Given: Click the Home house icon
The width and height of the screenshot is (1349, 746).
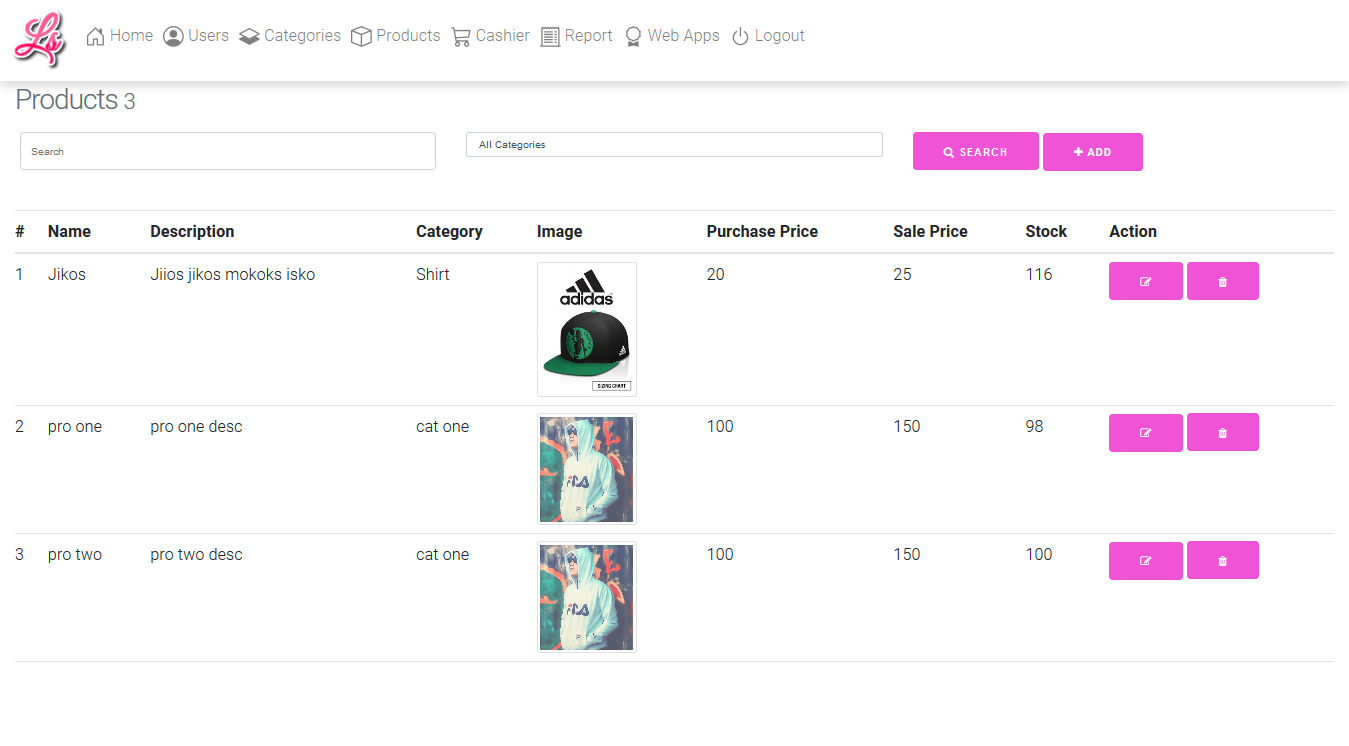Looking at the screenshot, I should coord(96,37).
